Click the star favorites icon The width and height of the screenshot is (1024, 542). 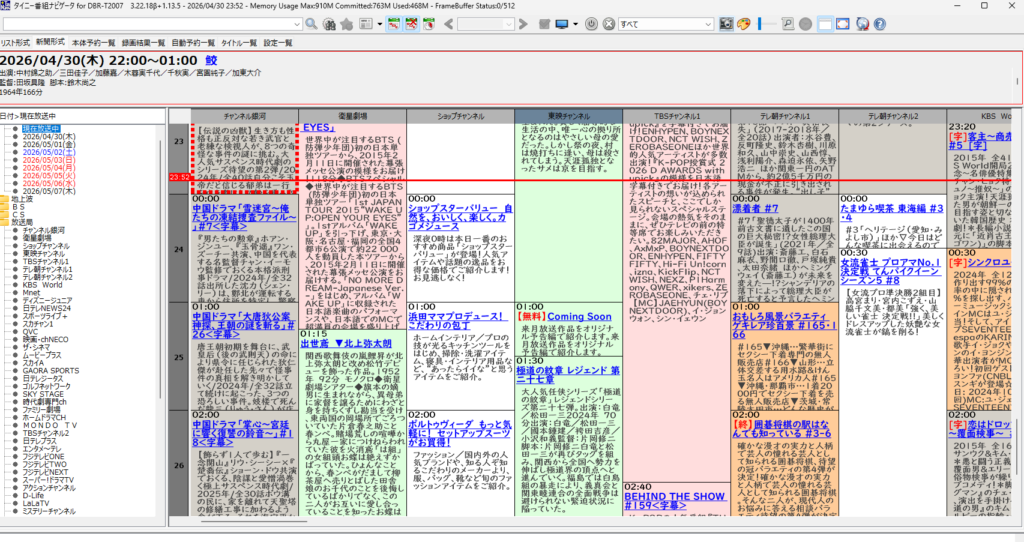(x=347, y=24)
